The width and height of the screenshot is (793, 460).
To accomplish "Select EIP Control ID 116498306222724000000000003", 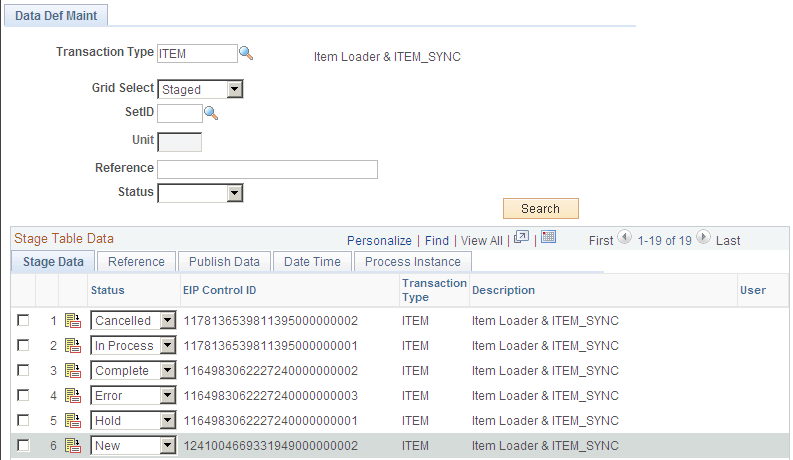I will (271, 395).
